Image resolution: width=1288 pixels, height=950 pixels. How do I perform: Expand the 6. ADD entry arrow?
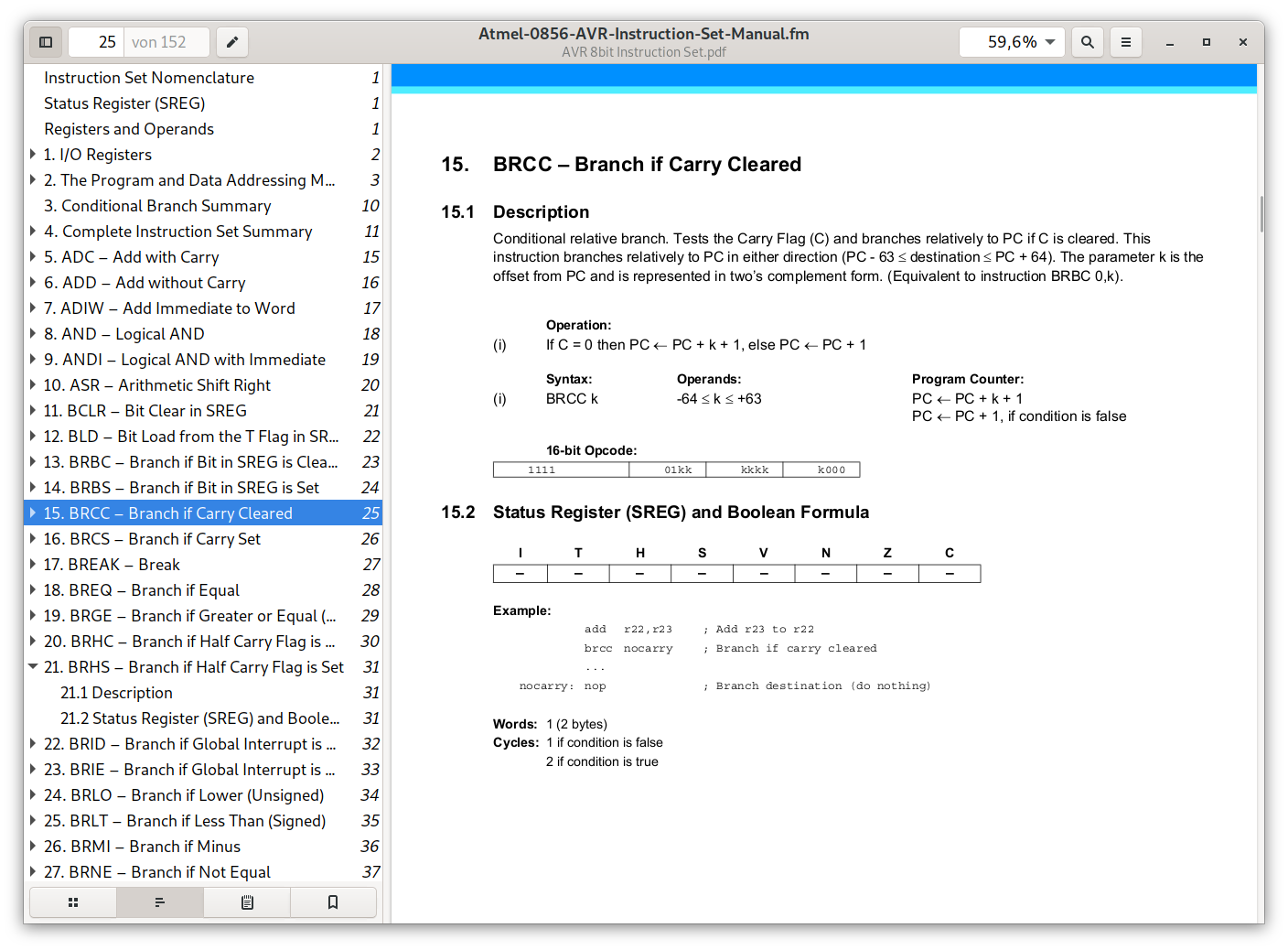click(34, 282)
